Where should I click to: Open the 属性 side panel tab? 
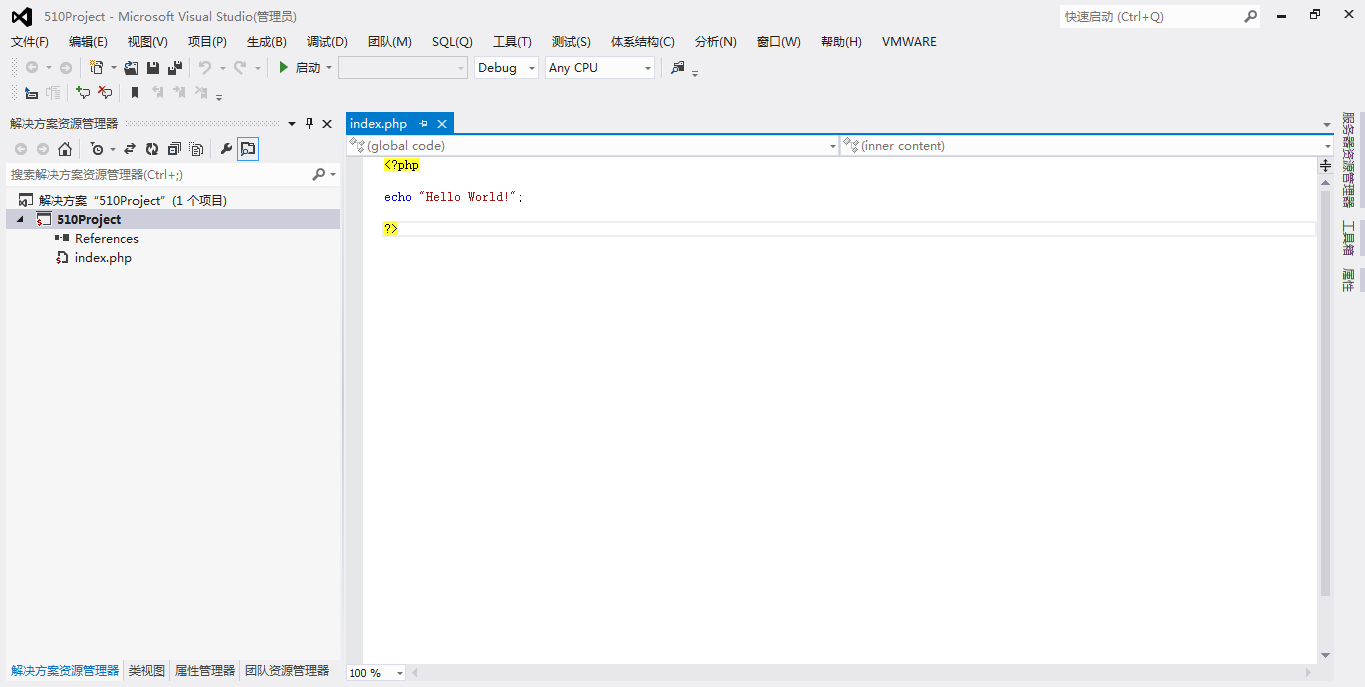coord(1348,280)
